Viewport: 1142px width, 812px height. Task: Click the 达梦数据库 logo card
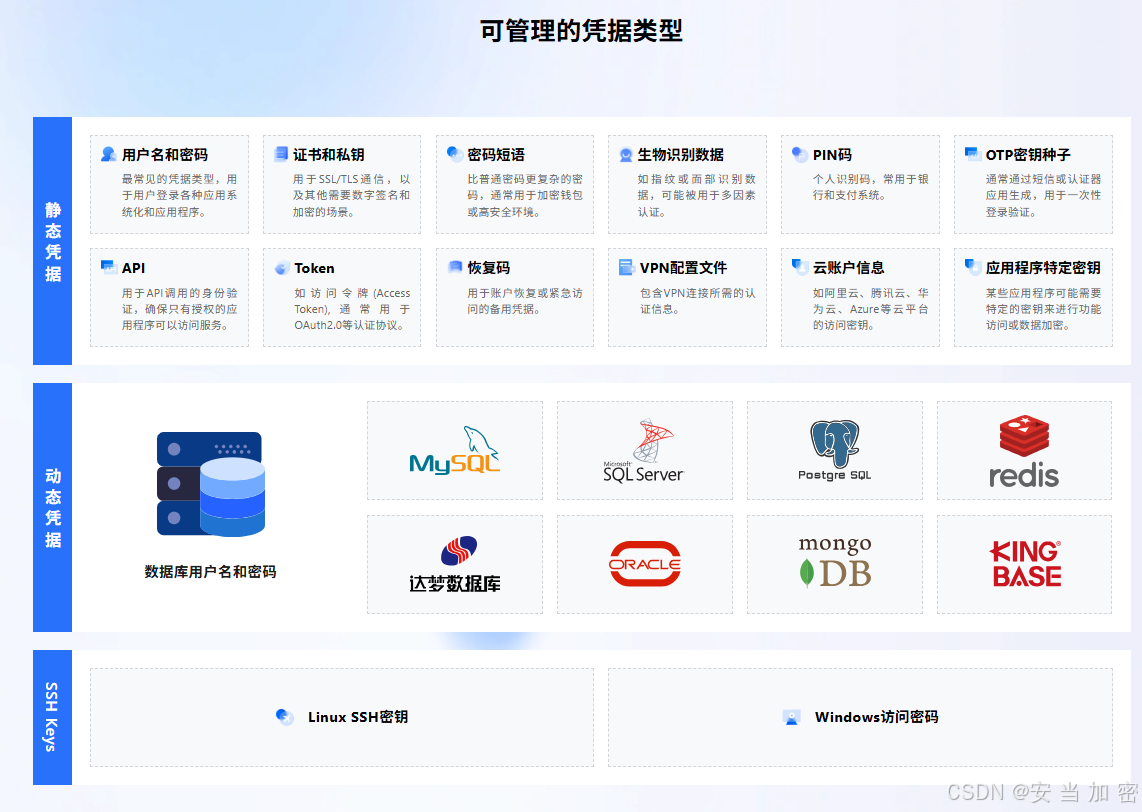coord(455,564)
